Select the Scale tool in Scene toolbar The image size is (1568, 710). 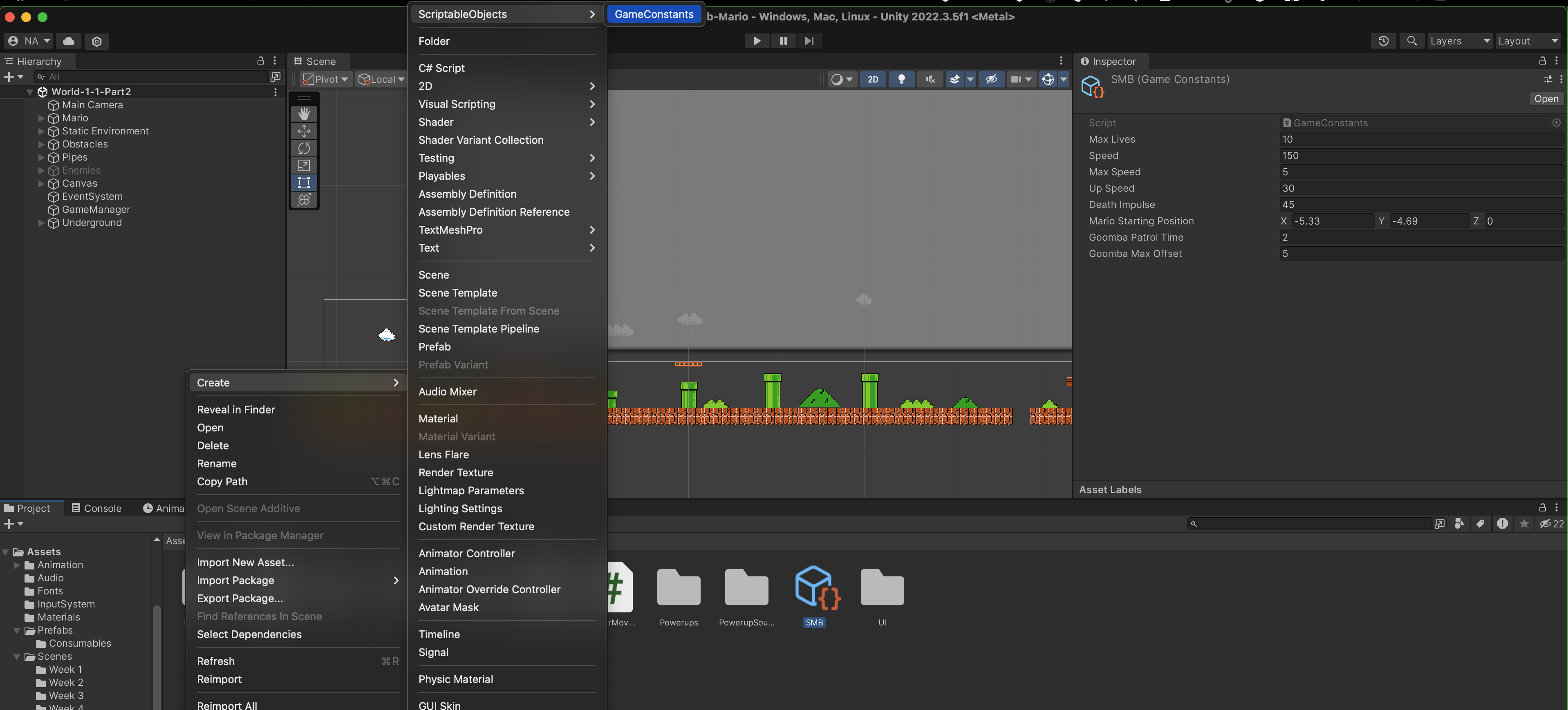pyautogui.click(x=304, y=165)
